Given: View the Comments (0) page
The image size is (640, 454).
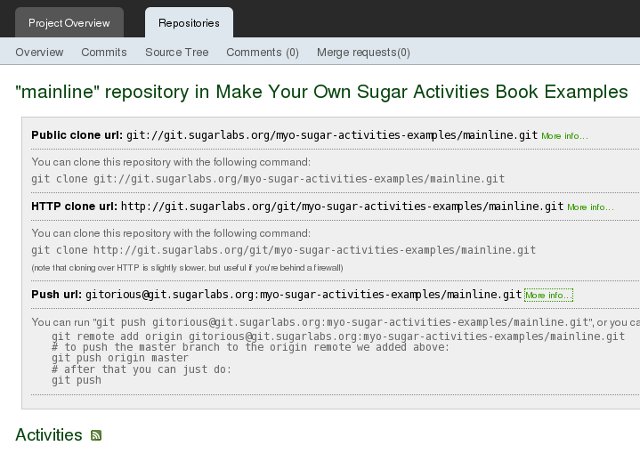Looking at the screenshot, I should [x=262, y=52].
